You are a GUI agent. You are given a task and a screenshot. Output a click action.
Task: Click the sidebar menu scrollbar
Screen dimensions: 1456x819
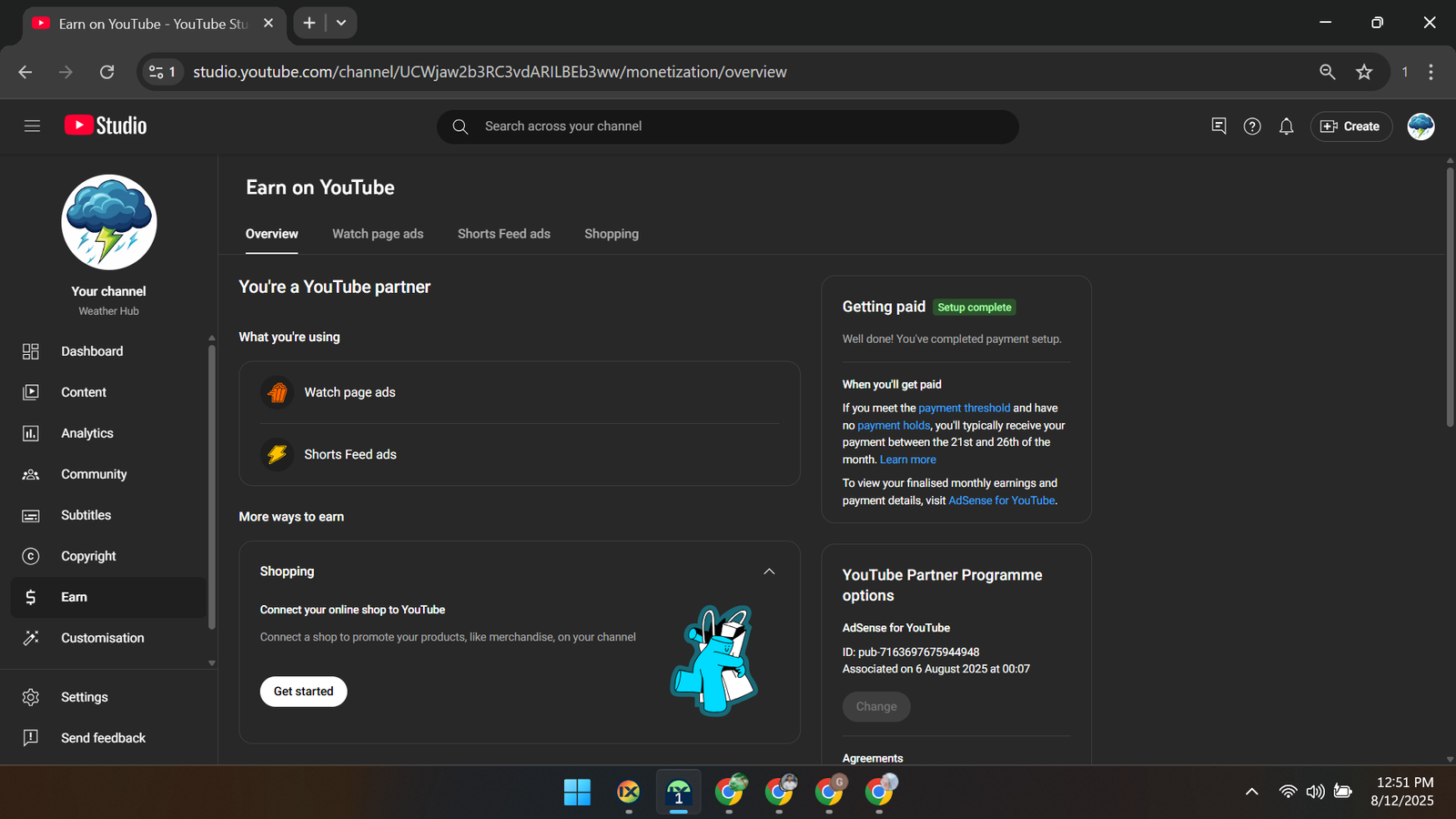(x=212, y=487)
